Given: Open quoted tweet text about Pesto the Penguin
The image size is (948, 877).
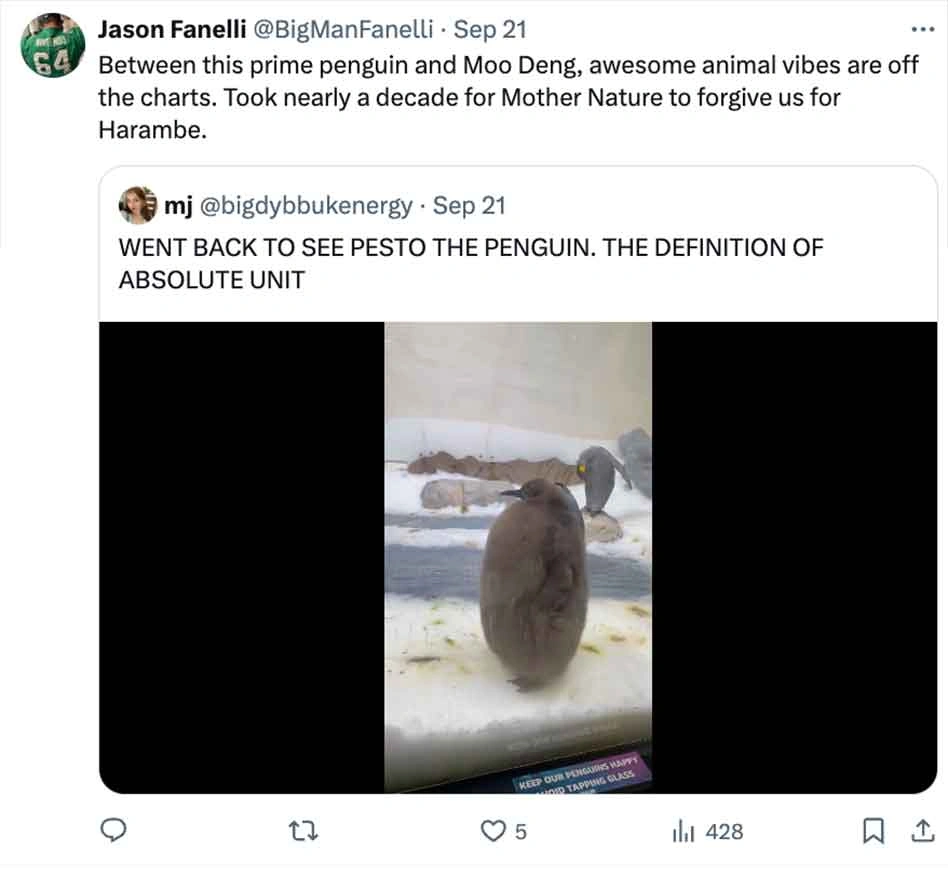Looking at the screenshot, I should 470,262.
